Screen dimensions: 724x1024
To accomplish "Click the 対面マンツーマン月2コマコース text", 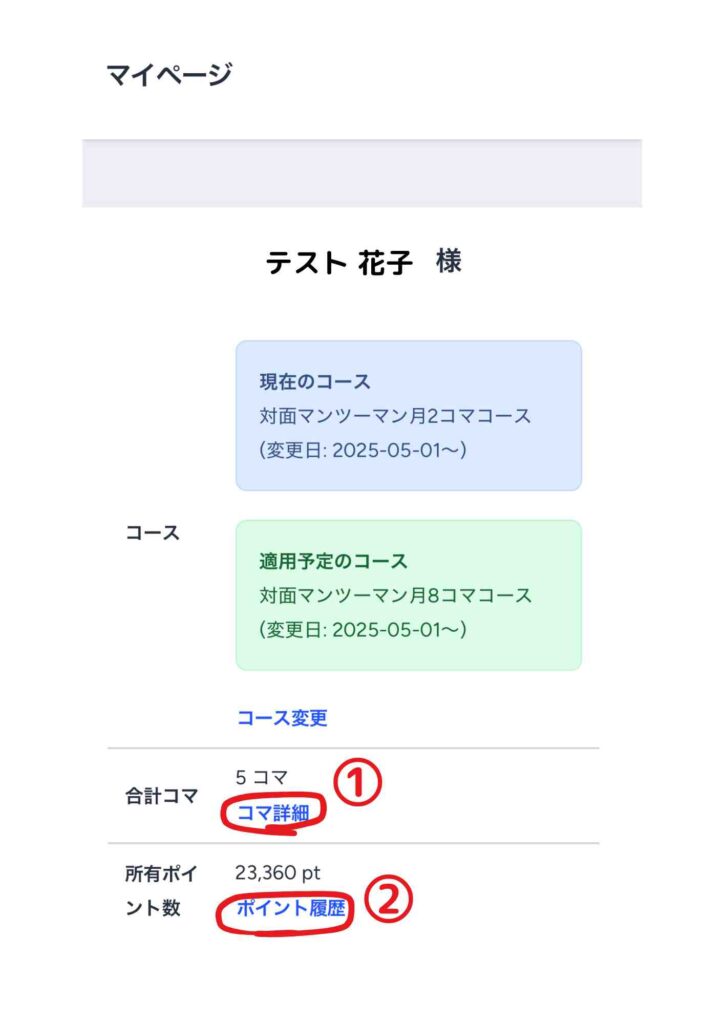I will [395, 416].
